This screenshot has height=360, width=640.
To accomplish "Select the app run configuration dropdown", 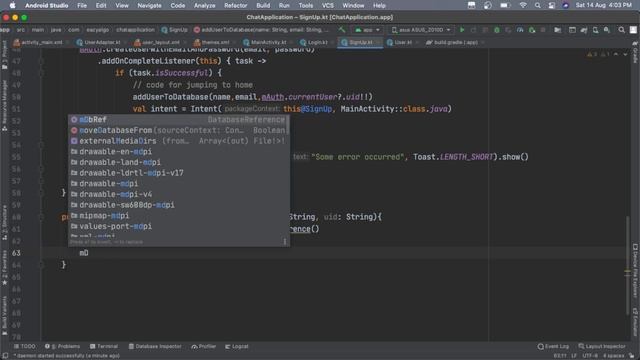I will tap(367, 30).
